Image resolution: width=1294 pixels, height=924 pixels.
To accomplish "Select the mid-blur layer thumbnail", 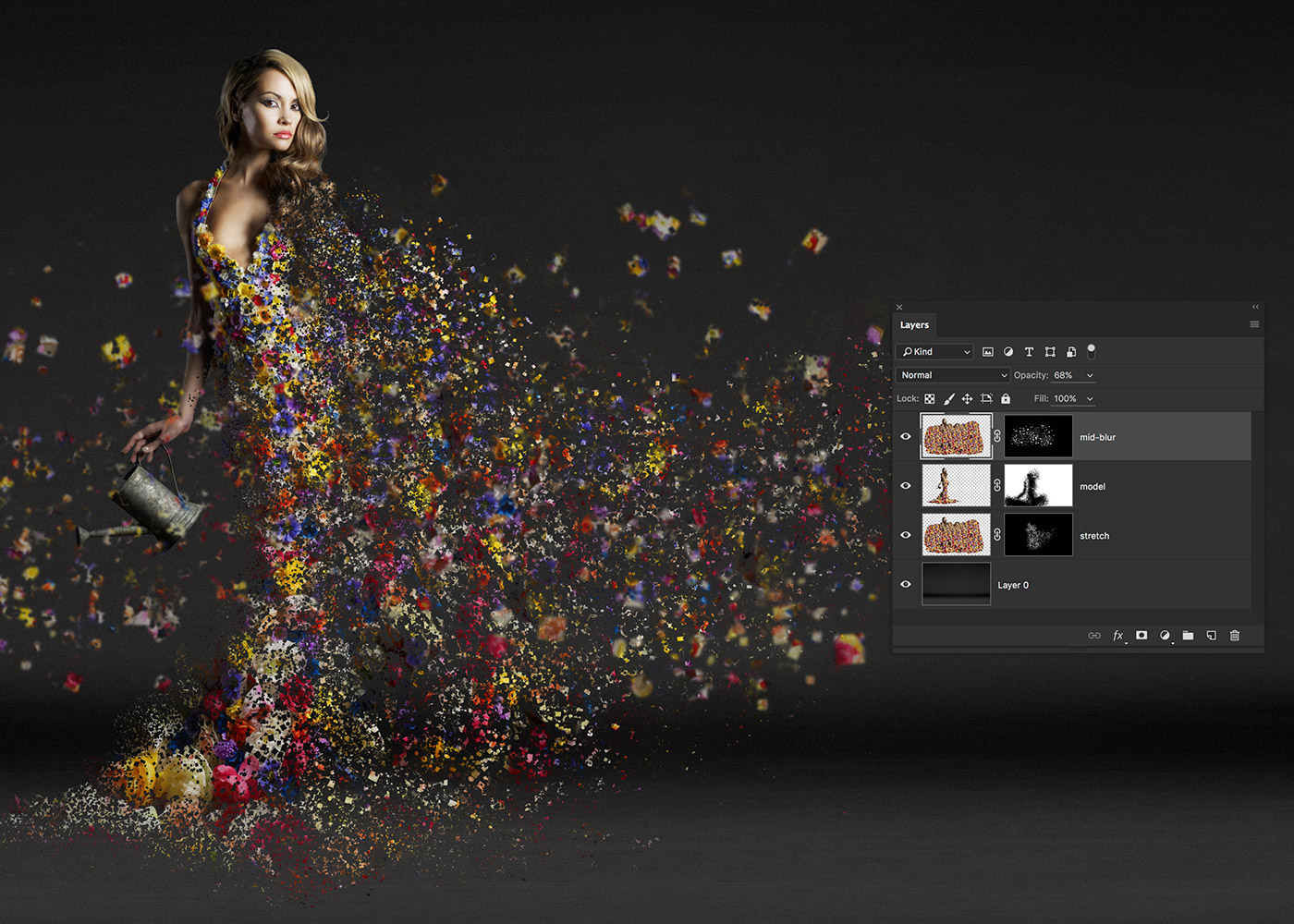I will pyautogui.click(x=957, y=436).
